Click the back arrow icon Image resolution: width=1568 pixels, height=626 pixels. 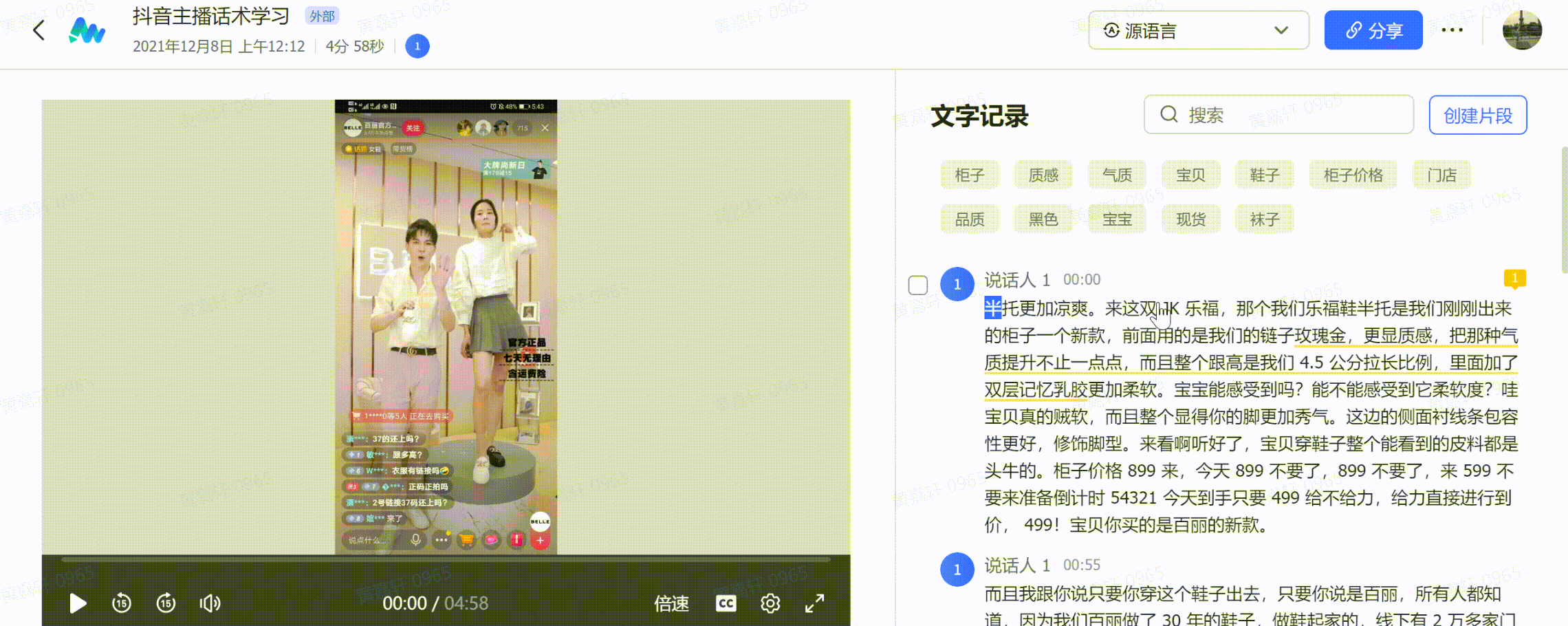point(39,30)
